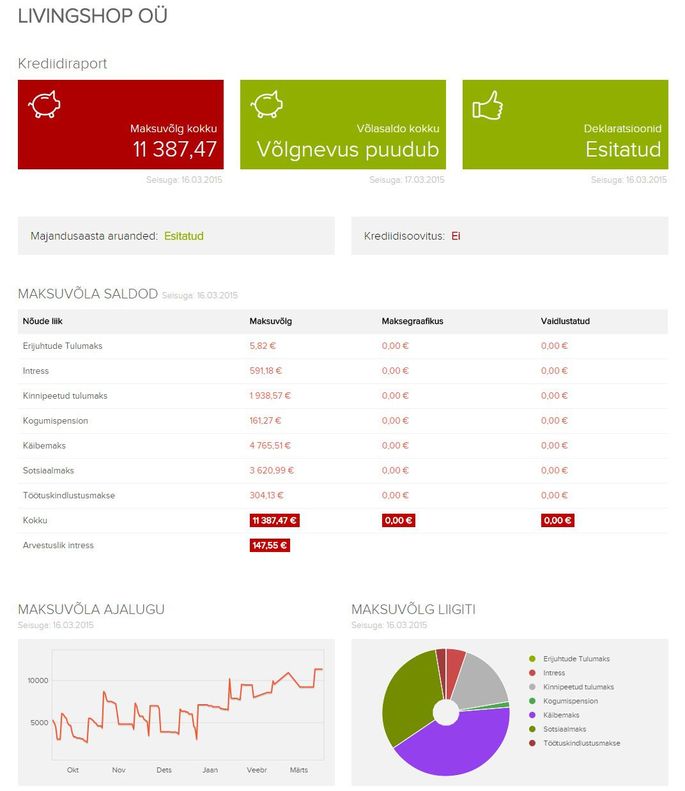The height and width of the screenshot is (791, 685).
Task: Click the Töötuskindlustusmakse row label in table
Action: pos(69,495)
